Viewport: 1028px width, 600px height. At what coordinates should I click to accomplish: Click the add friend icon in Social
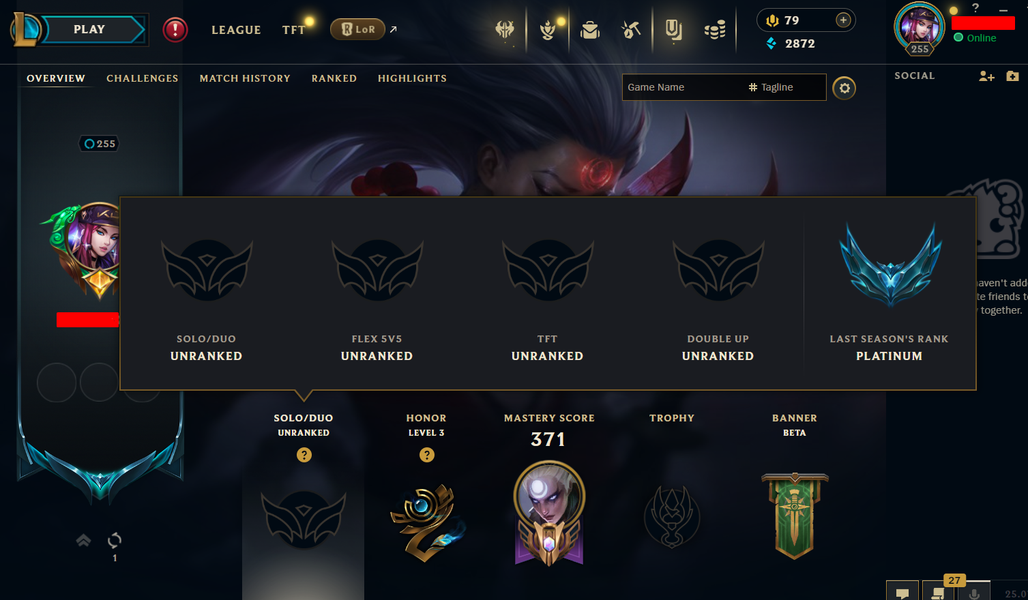click(x=987, y=76)
